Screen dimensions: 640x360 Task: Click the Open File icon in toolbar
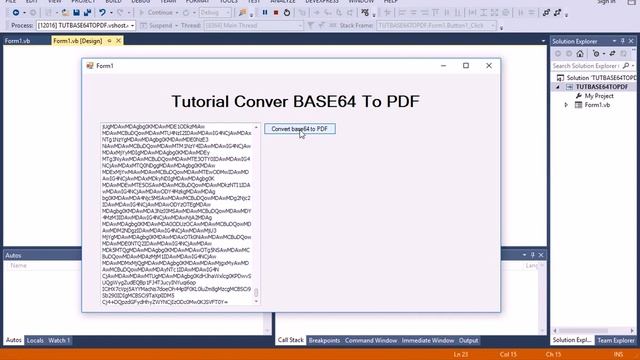[65, 13]
